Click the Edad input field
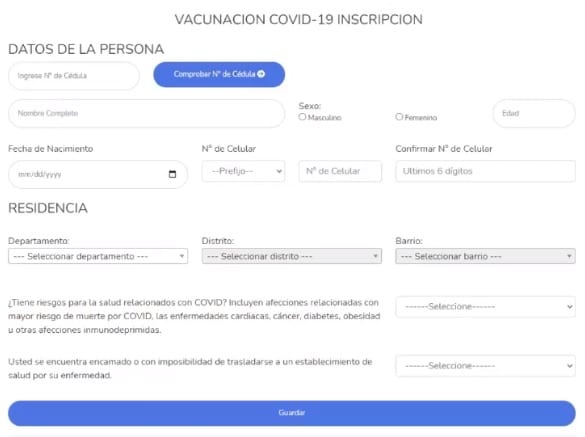Image resolution: width=585 pixels, height=437 pixels. (x=534, y=113)
